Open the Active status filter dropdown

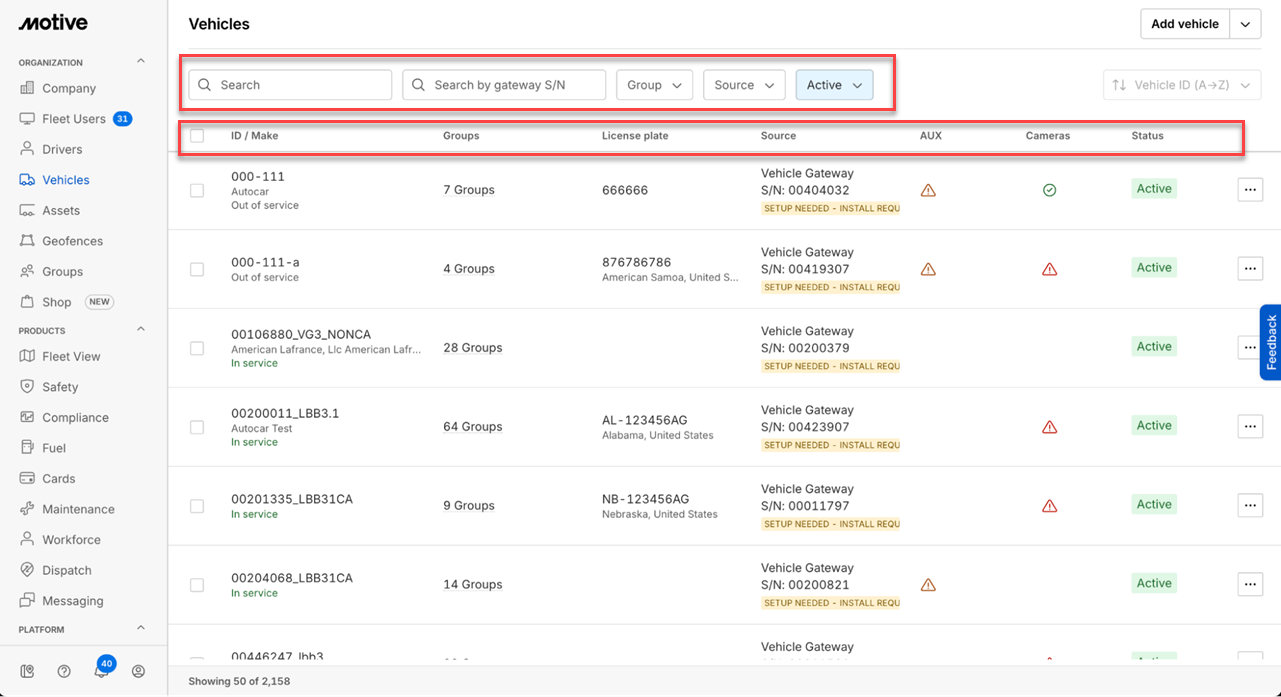834,85
